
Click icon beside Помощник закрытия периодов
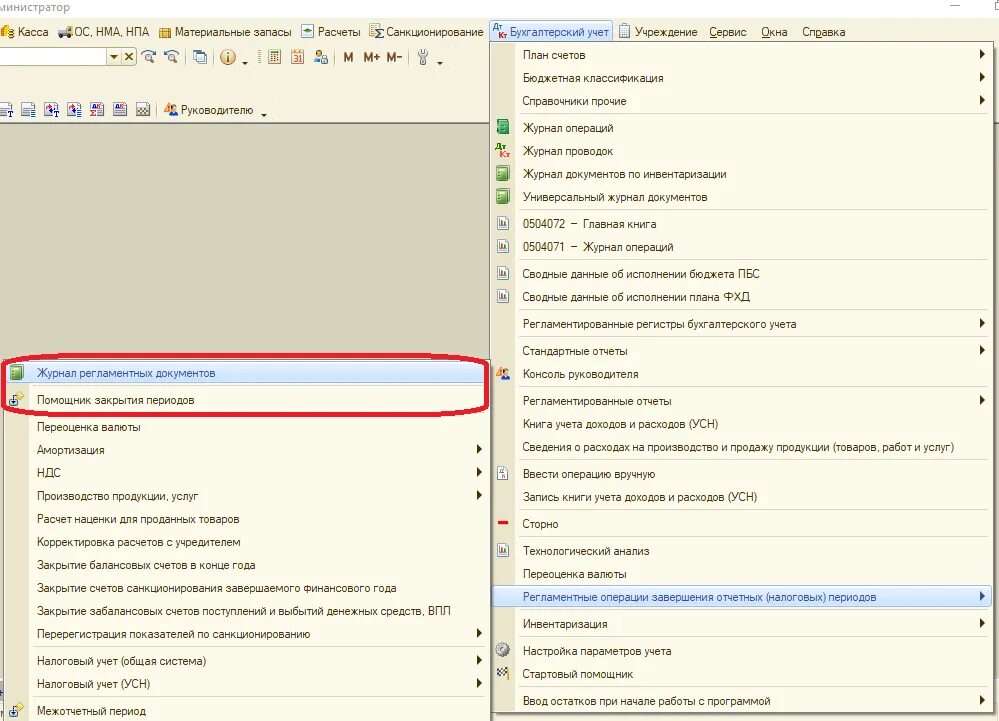(16, 399)
